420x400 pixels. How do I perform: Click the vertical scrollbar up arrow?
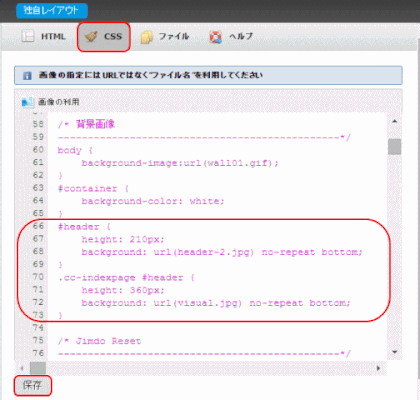click(395, 121)
